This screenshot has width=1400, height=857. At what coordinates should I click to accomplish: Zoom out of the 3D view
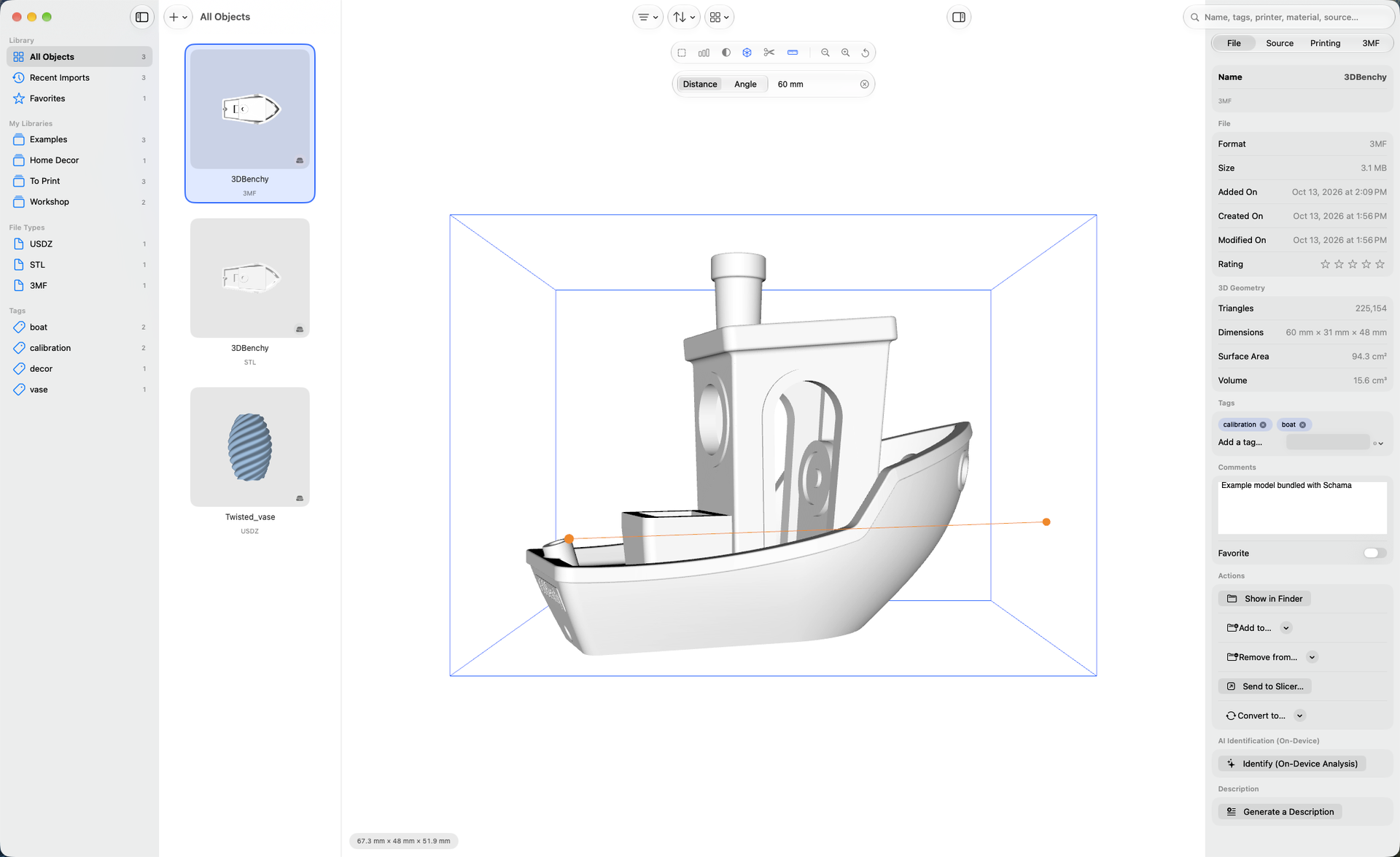pyautogui.click(x=825, y=53)
